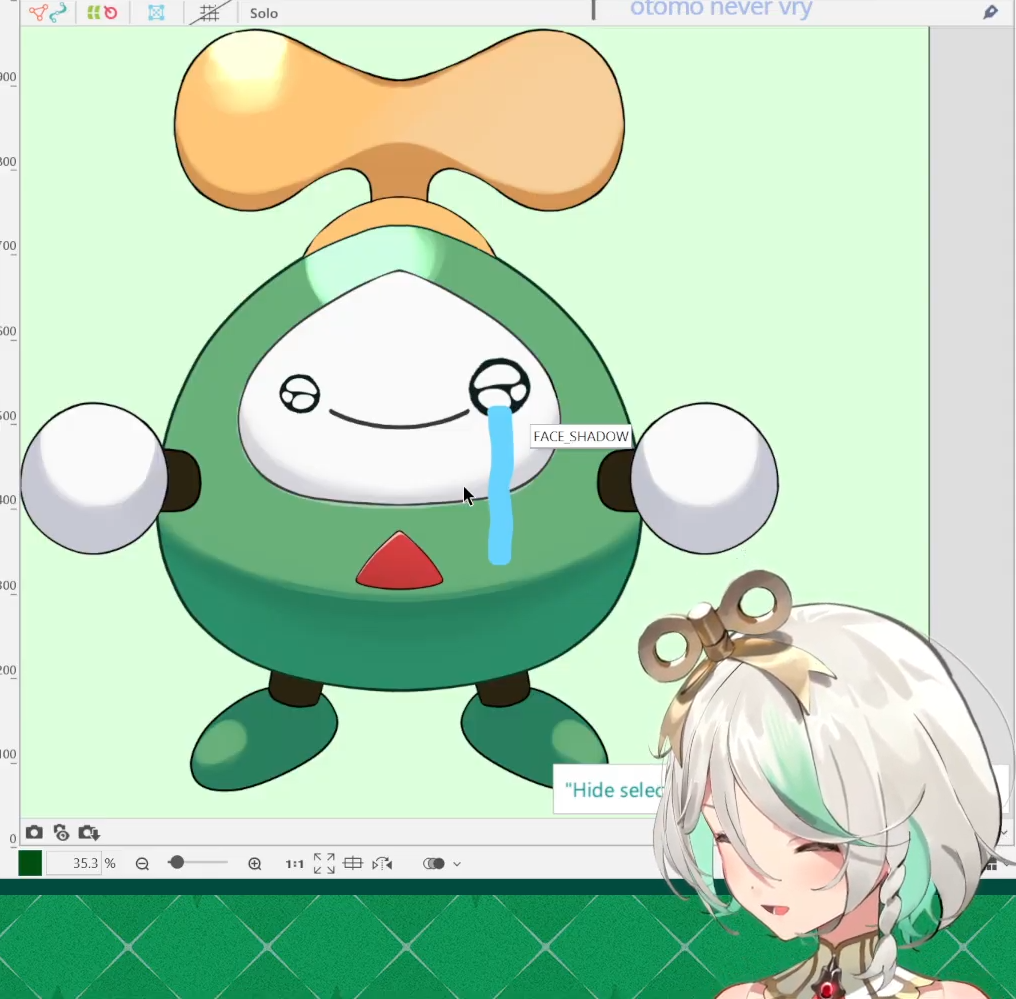Click the green glue tool icon

coord(93,13)
